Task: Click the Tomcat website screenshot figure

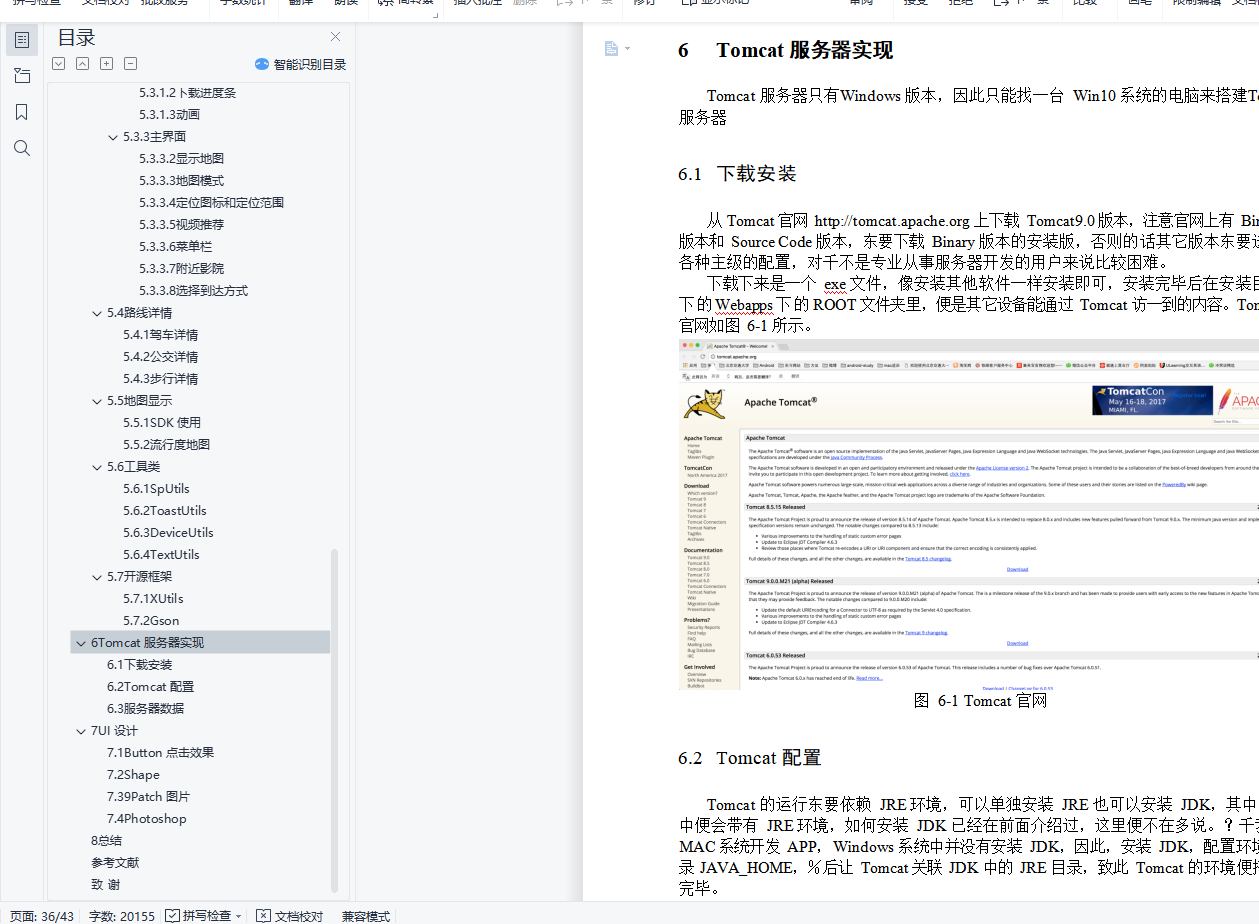Action: (x=968, y=514)
